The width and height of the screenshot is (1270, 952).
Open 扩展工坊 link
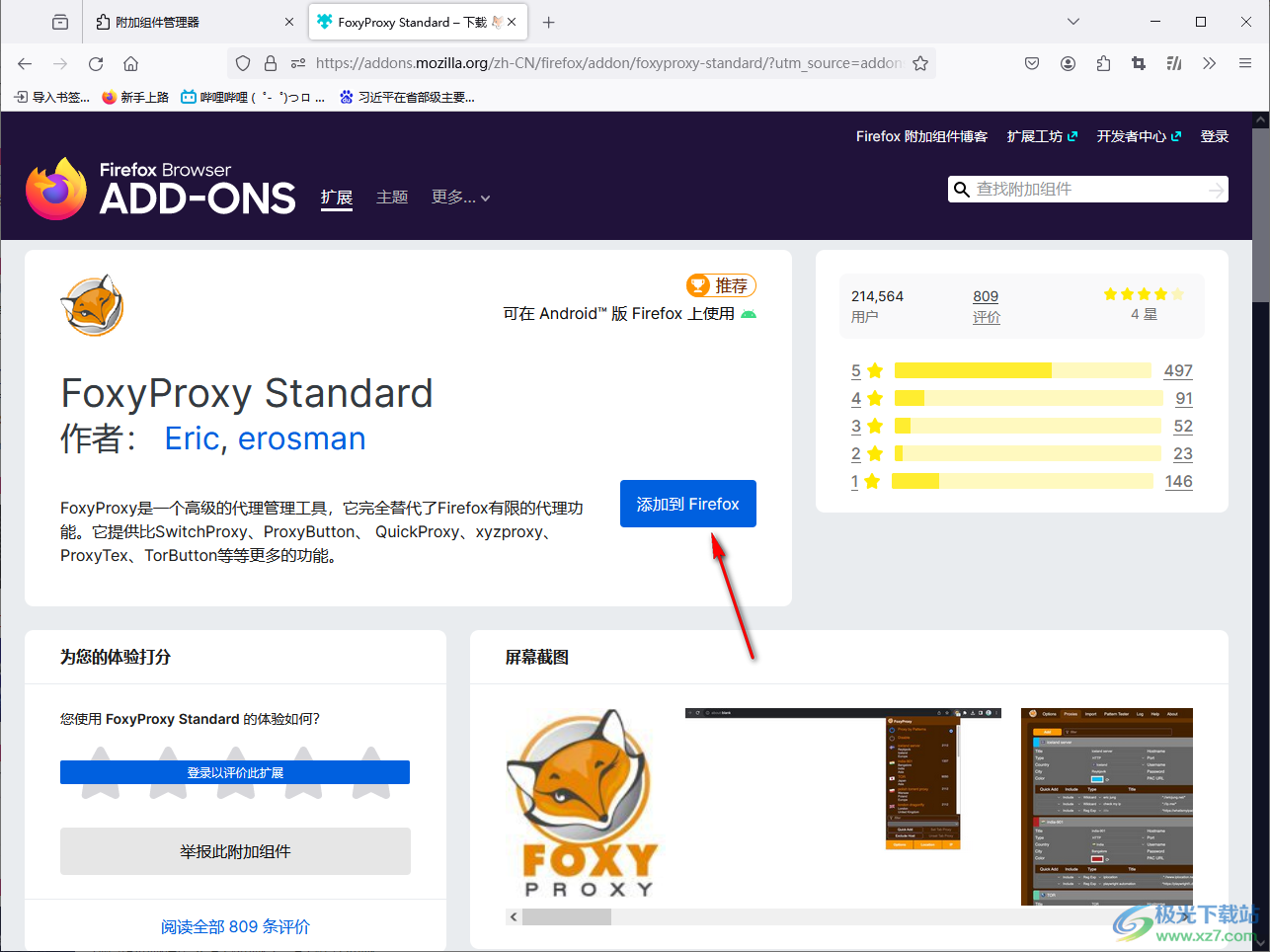(1042, 136)
